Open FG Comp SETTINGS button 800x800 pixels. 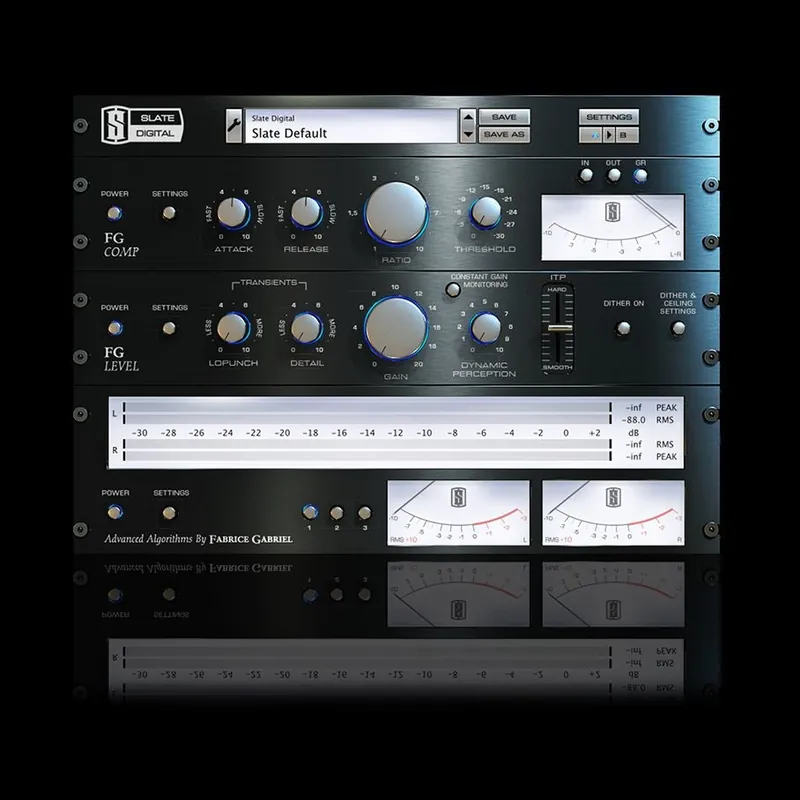coord(169,213)
